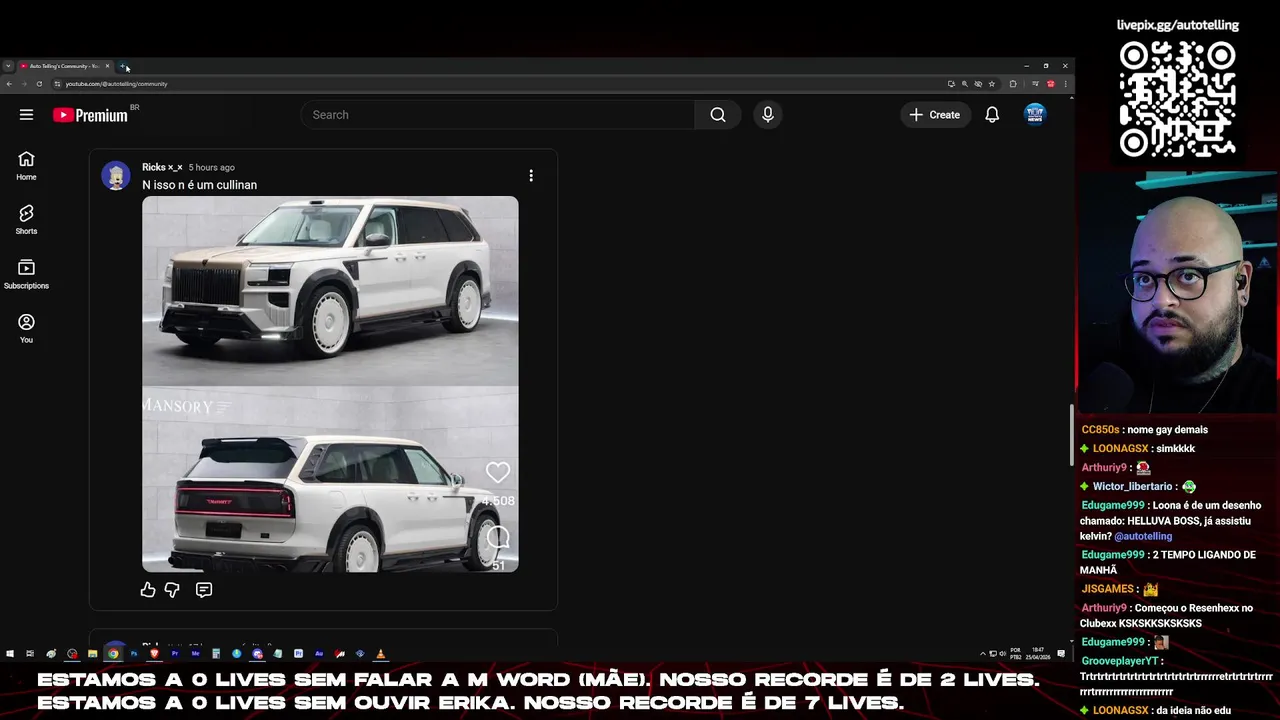The image size is (1280, 720).
Task: Close the Auto Telling's Community tab
Action: pyautogui.click(x=107, y=66)
